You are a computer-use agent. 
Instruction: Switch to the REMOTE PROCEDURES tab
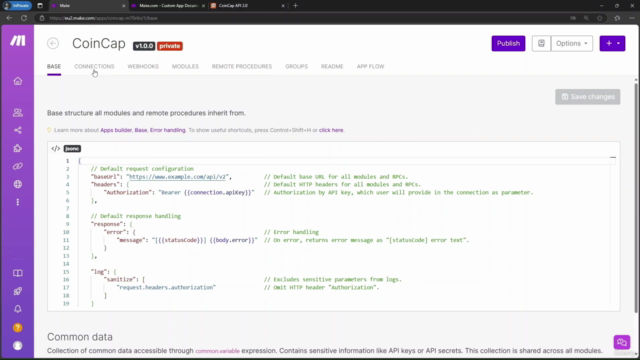click(242, 67)
